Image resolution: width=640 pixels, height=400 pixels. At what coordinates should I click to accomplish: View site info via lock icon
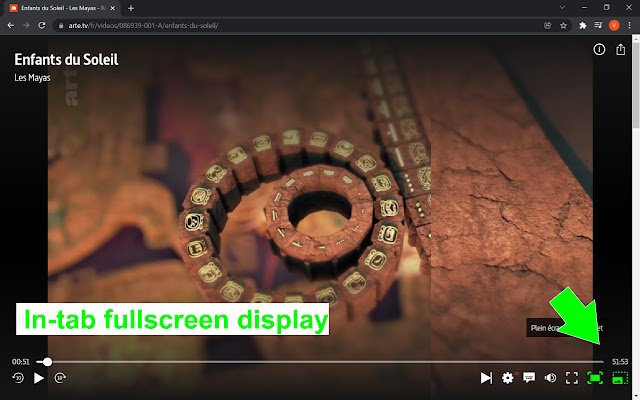(61, 26)
